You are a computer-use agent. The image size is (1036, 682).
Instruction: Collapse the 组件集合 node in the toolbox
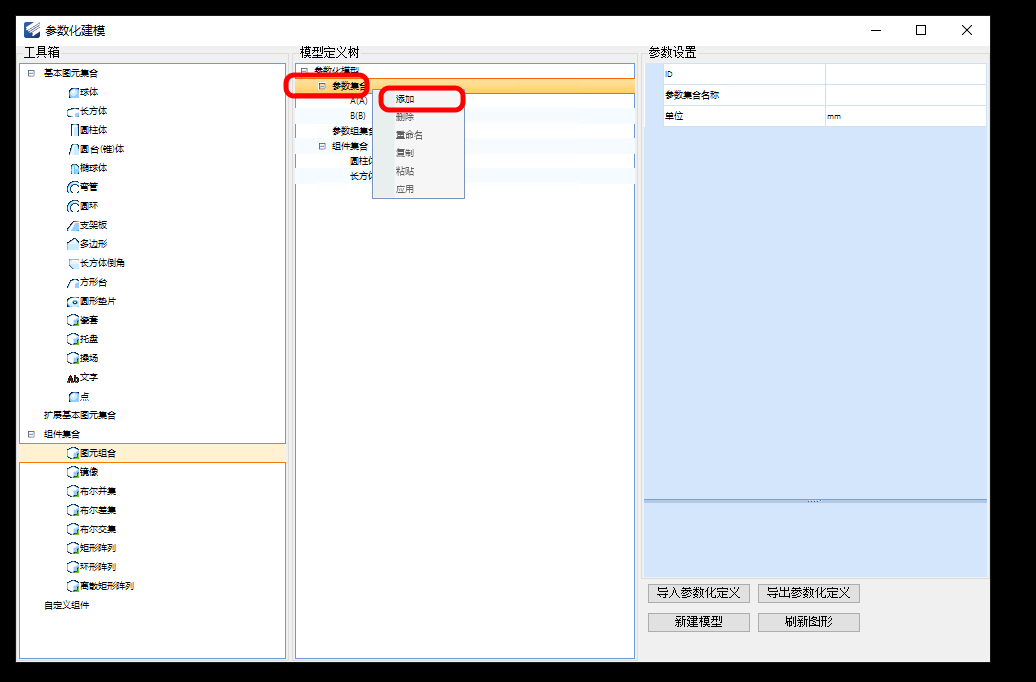coord(31,434)
